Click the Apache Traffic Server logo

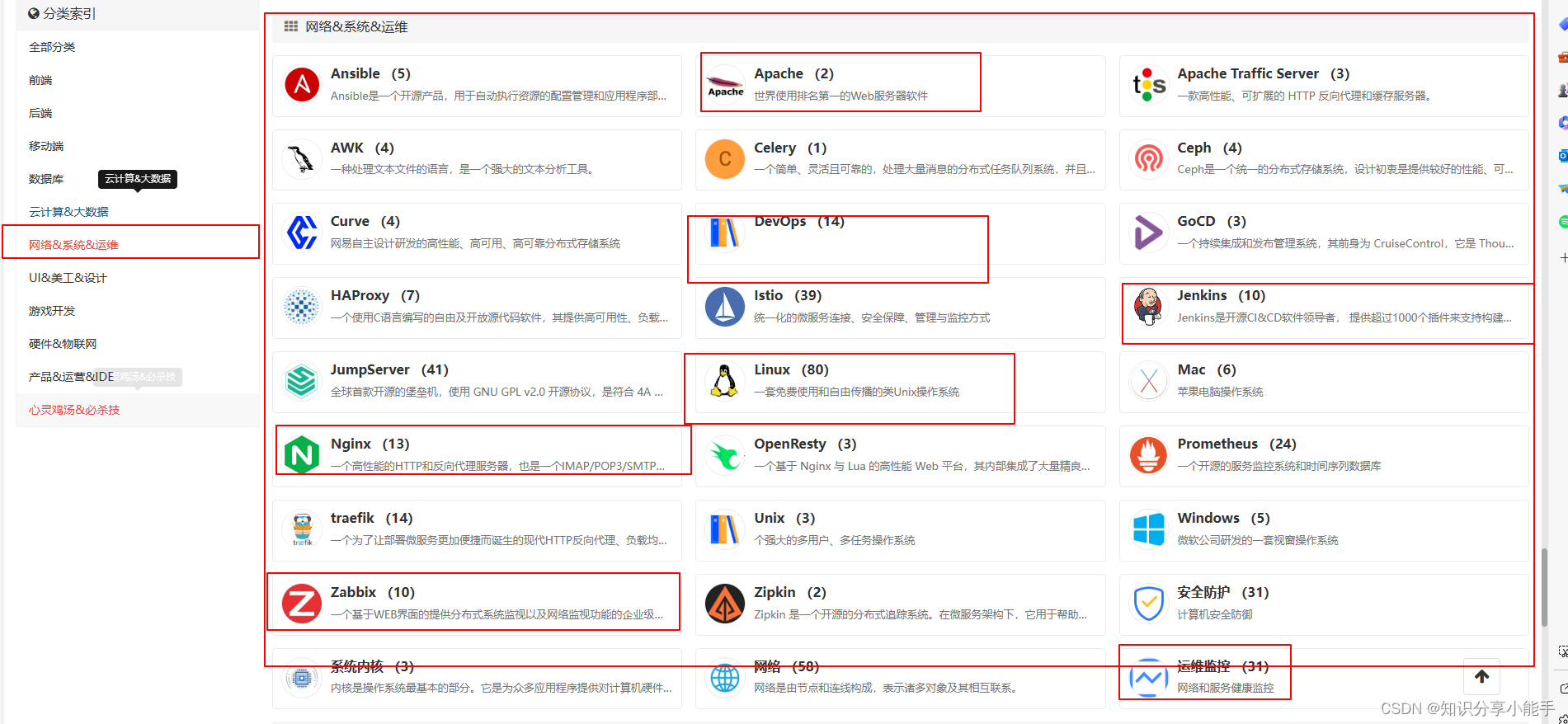[1149, 85]
